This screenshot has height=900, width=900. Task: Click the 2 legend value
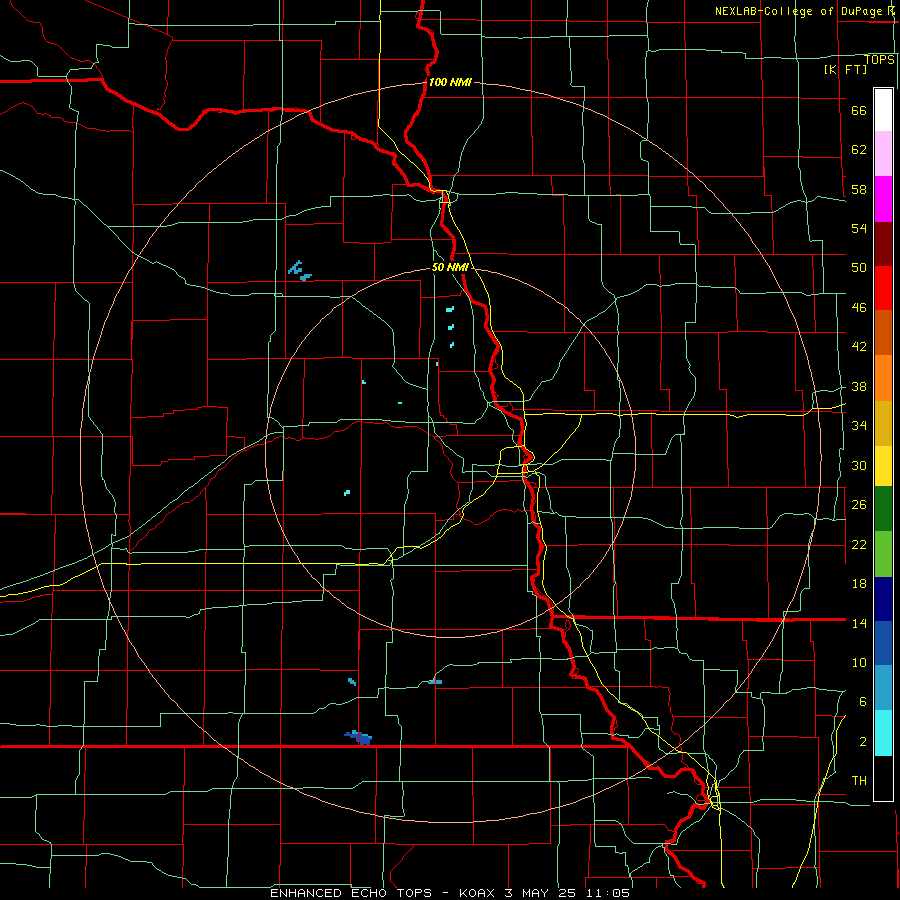point(862,742)
